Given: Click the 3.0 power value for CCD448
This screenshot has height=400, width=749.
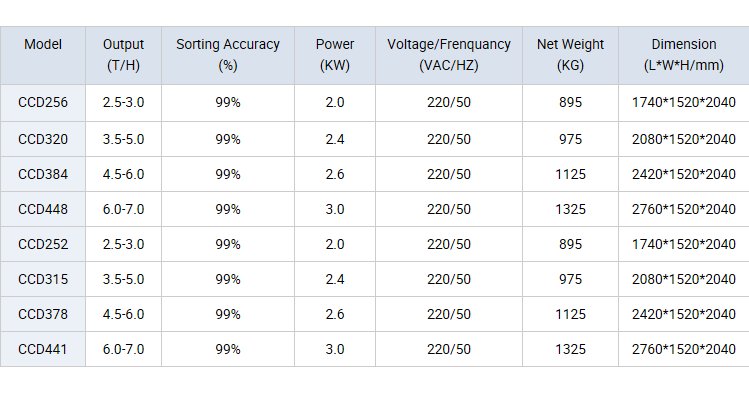Looking at the screenshot, I should (x=335, y=209).
